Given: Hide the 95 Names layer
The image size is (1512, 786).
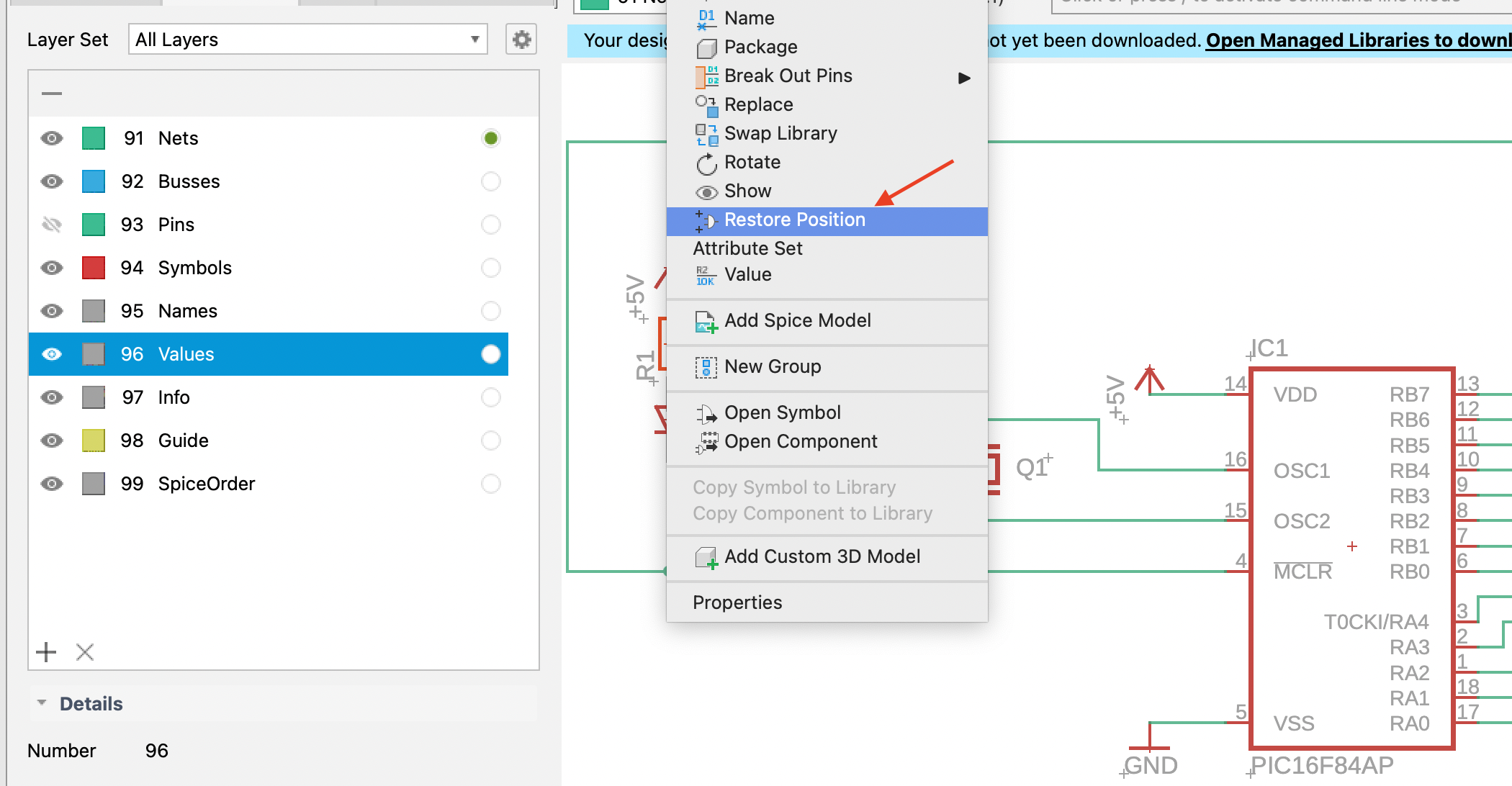Looking at the screenshot, I should tap(52, 311).
